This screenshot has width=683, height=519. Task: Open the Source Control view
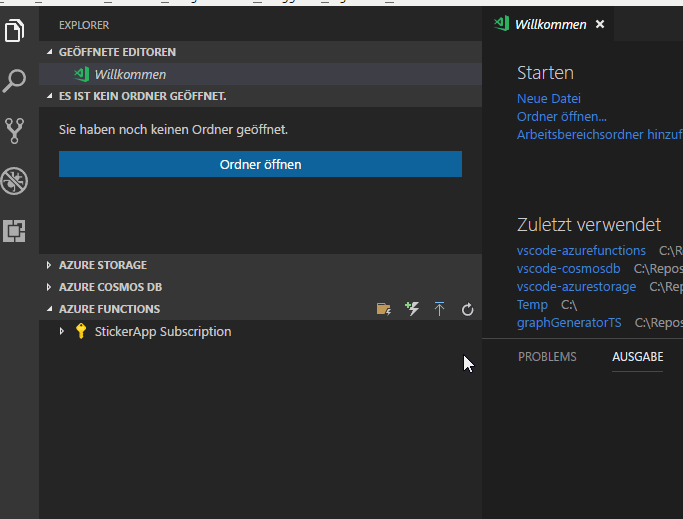[x=14, y=131]
